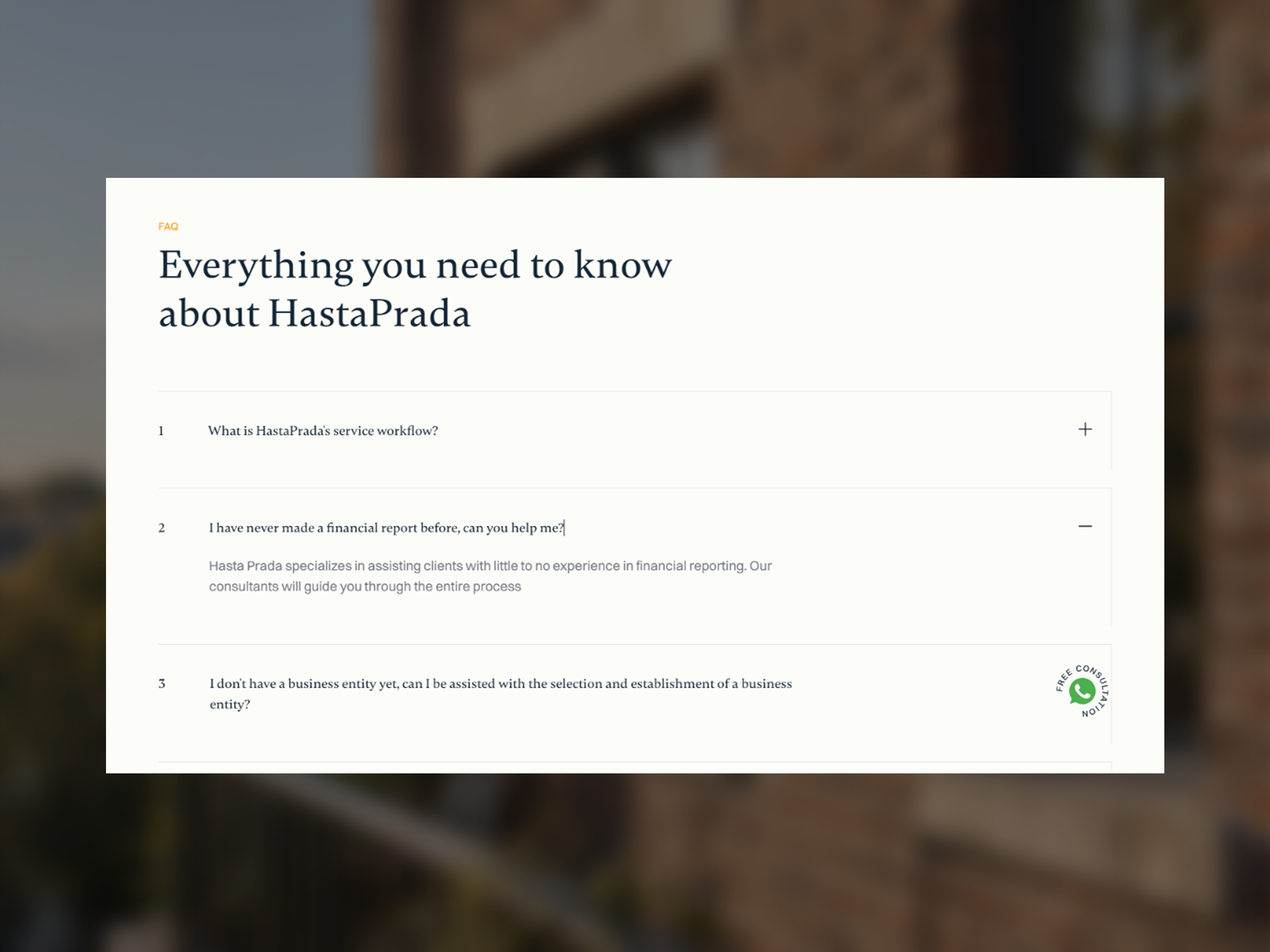Open question about business entity establishment
Viewport: 1270px width, 952px height.
point(501,694)
